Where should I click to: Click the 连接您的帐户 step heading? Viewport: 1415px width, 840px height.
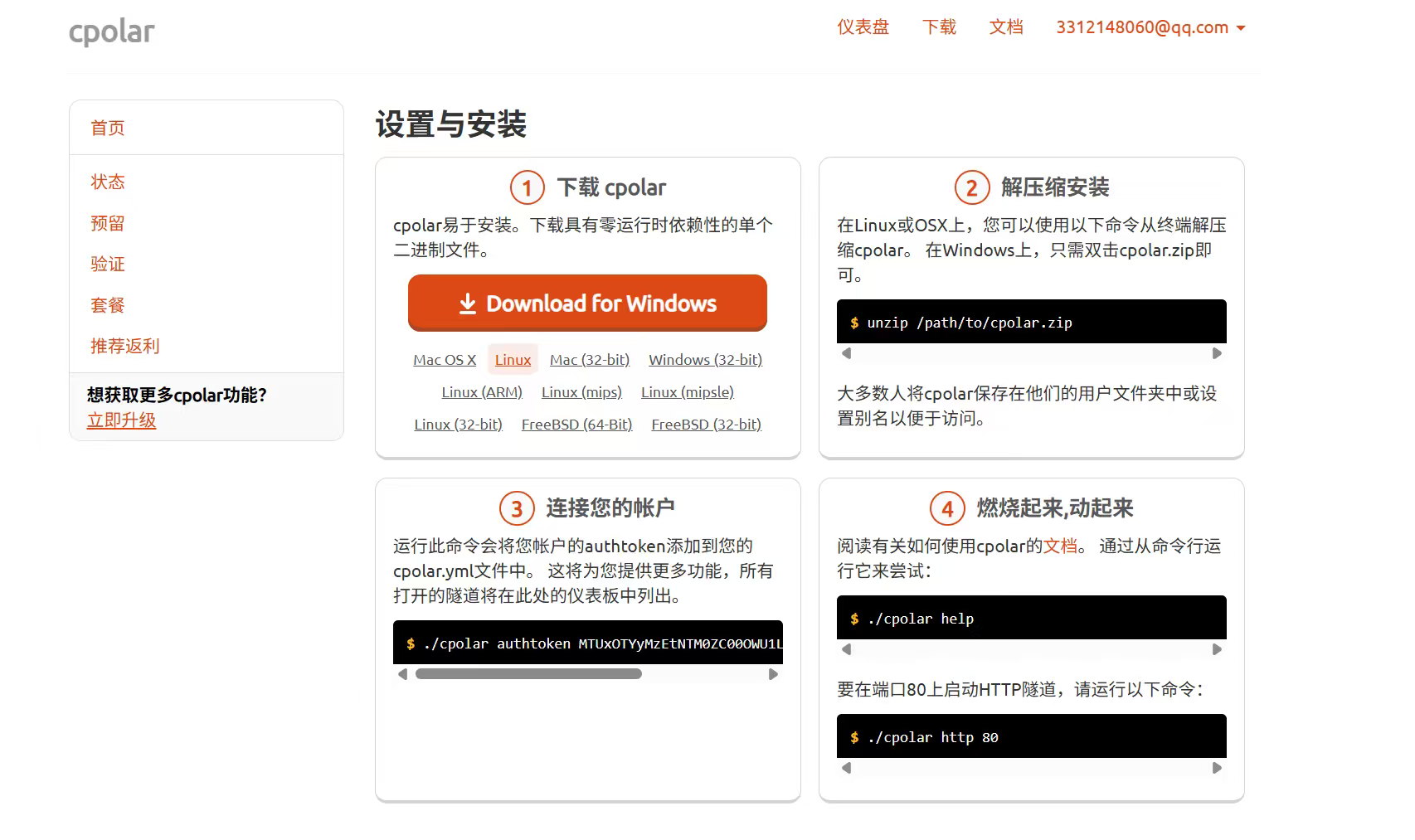[610, 508]
